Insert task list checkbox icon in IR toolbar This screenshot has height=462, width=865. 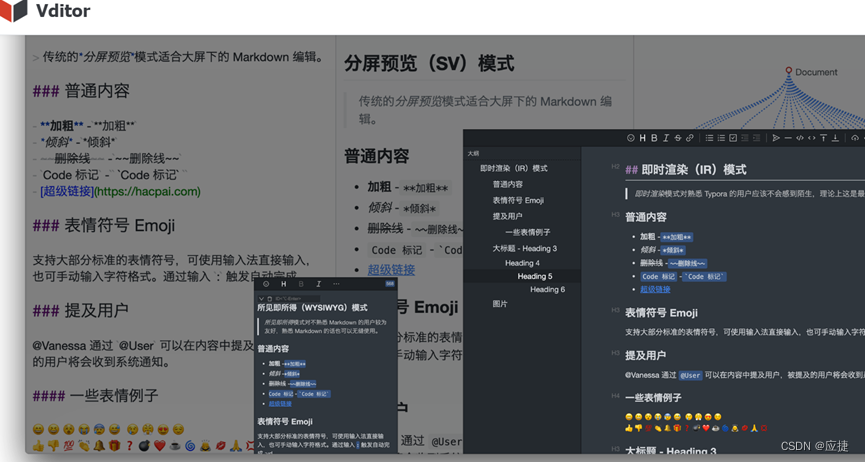(x=733, y=138)
